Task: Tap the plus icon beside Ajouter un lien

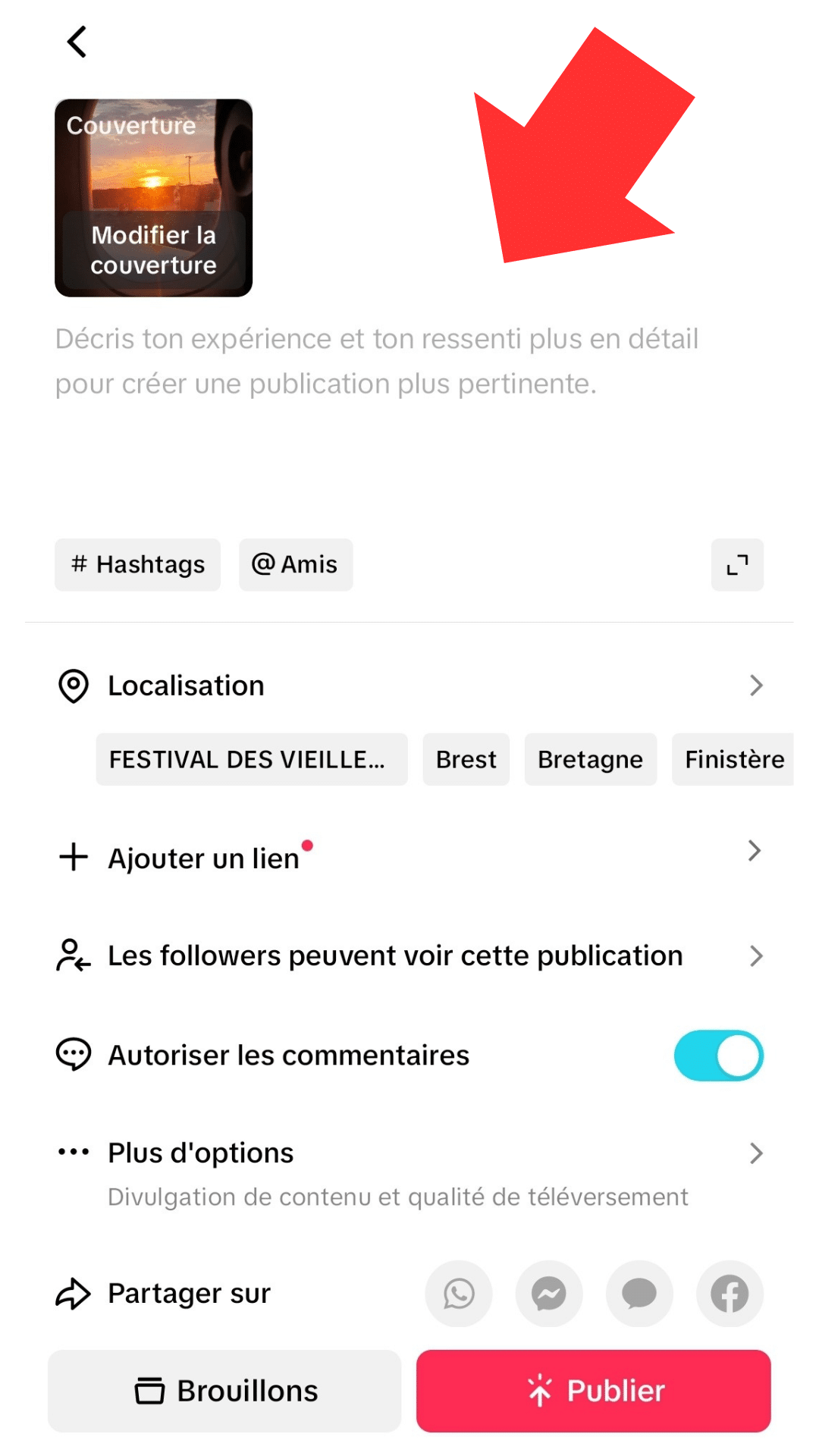Action: (x=74, y=858)
